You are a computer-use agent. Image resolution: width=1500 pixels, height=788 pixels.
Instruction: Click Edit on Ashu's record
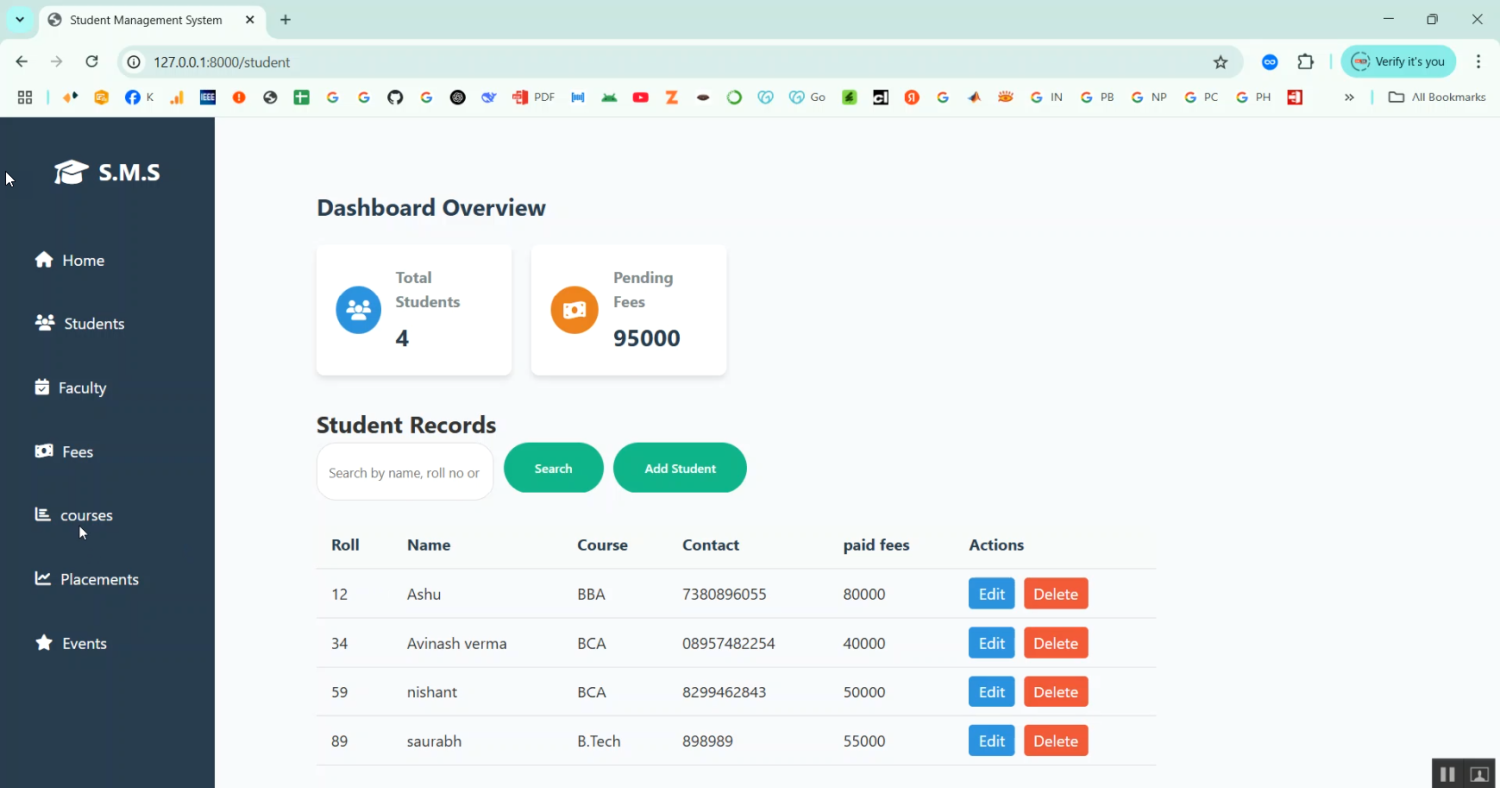click(991, 593)
